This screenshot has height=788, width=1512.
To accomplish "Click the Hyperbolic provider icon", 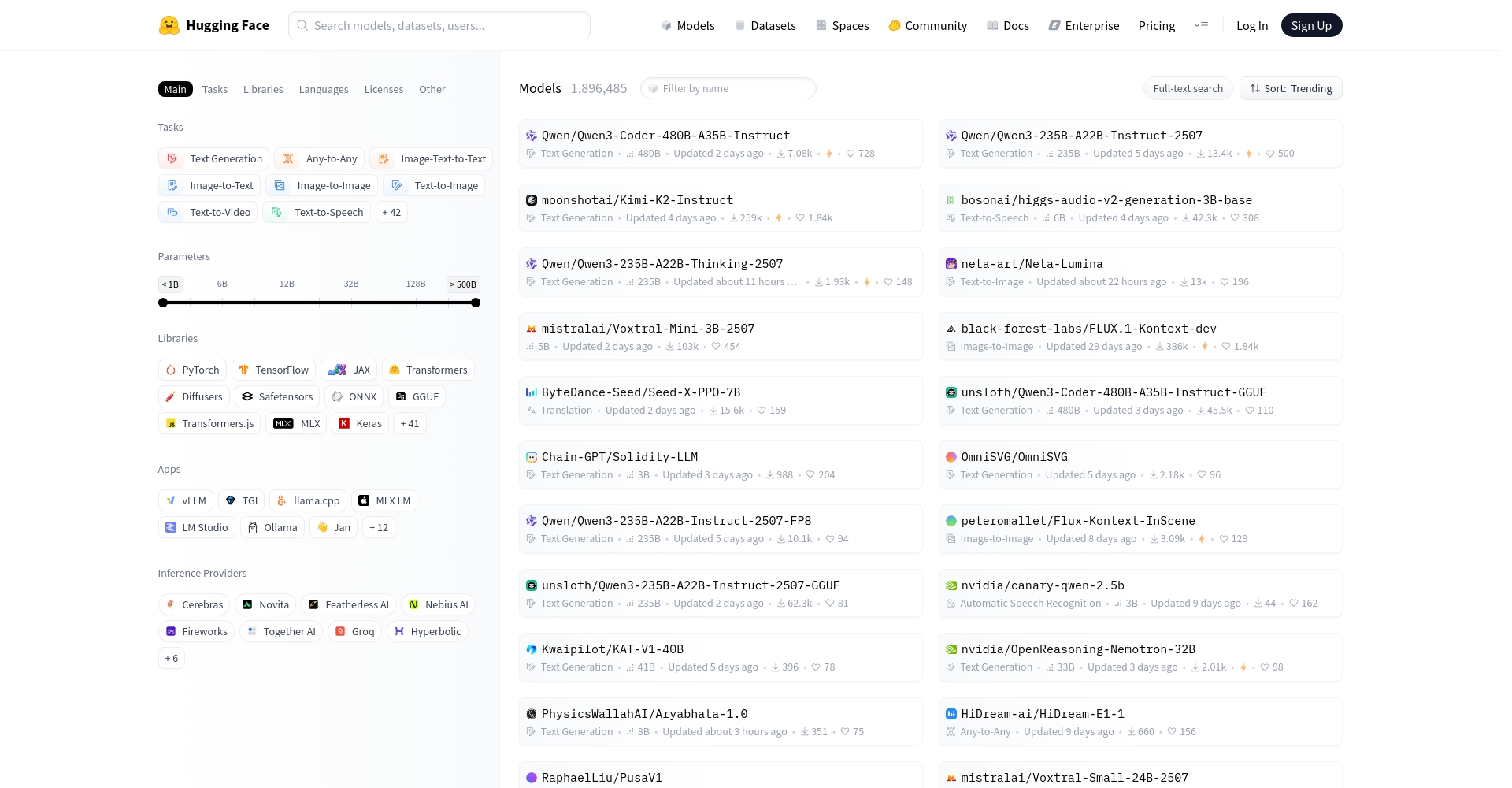I will pyautogui.click(x=399, y=631).
